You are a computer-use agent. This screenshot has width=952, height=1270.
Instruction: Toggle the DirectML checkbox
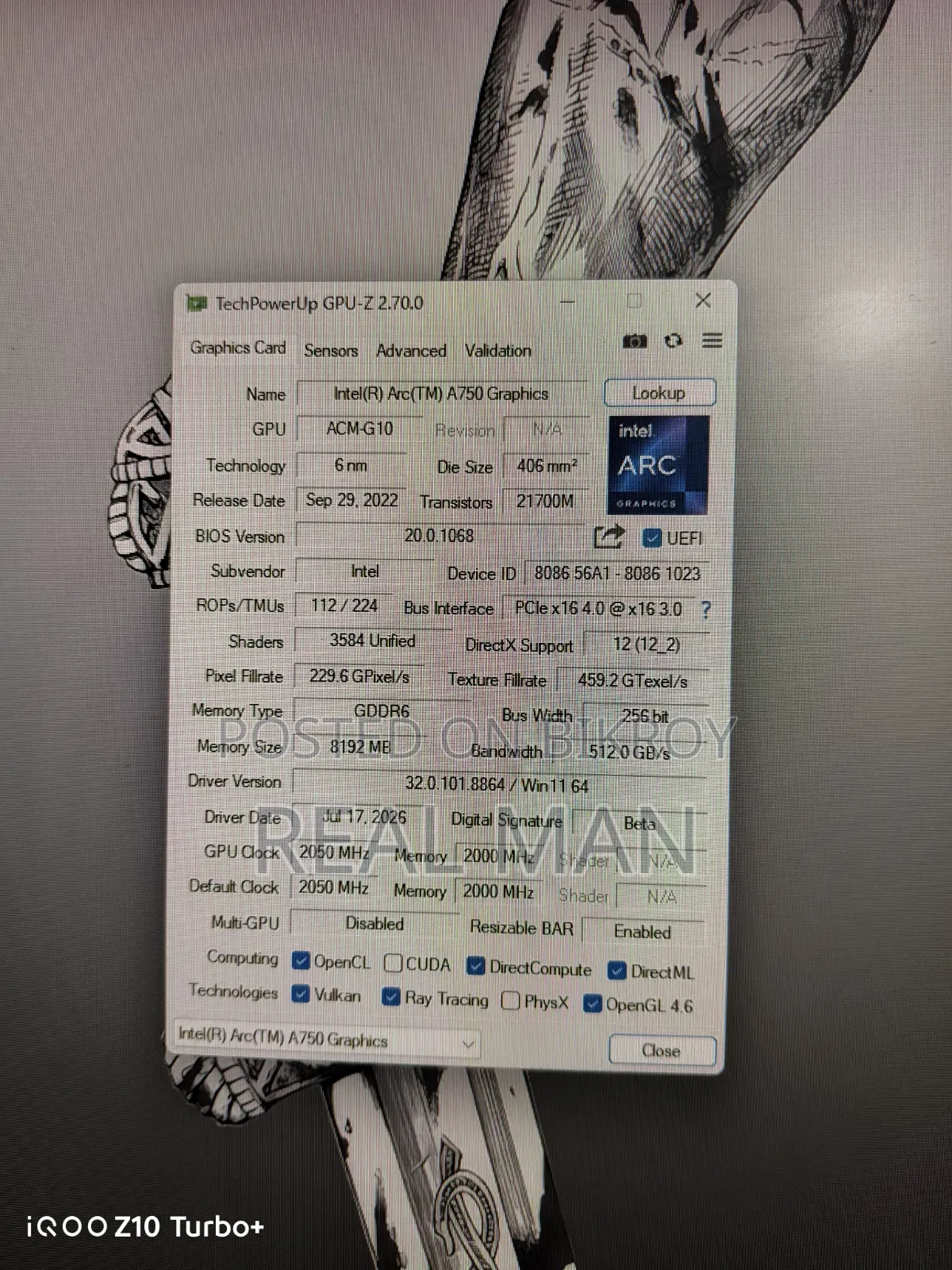tap(616, 970)
